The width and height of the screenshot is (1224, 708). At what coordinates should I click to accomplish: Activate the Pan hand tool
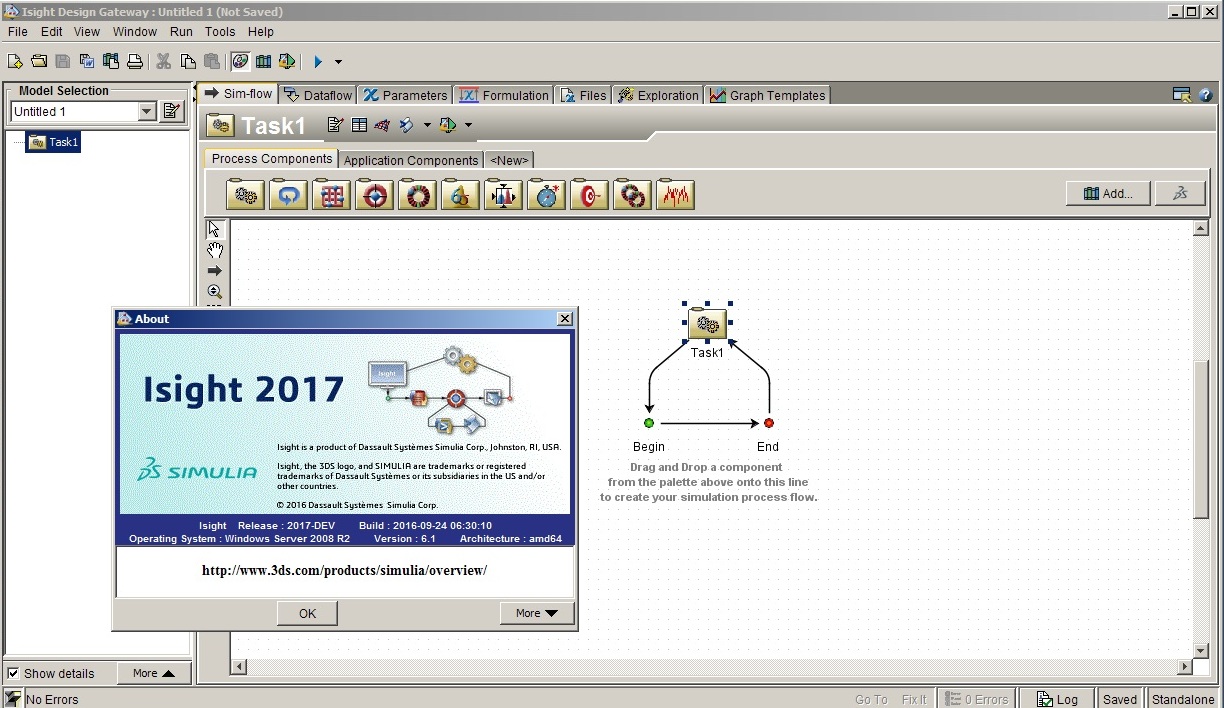[215, 250]
